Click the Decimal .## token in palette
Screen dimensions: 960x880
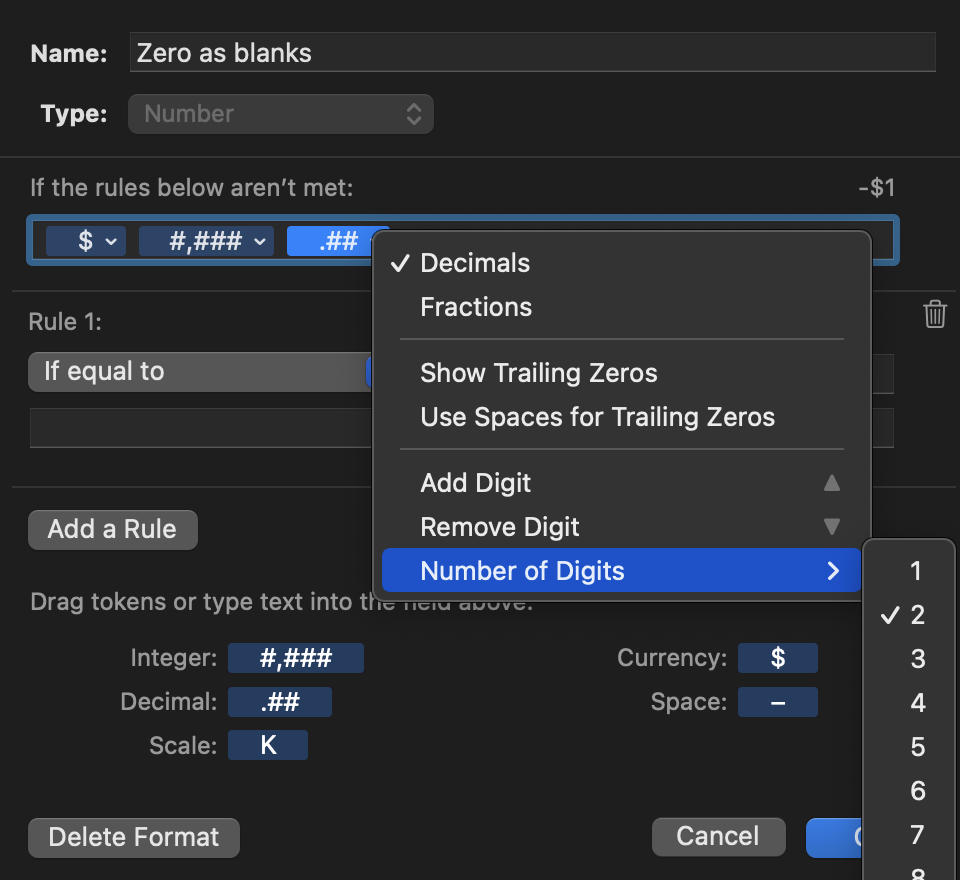tap(280, 702)
